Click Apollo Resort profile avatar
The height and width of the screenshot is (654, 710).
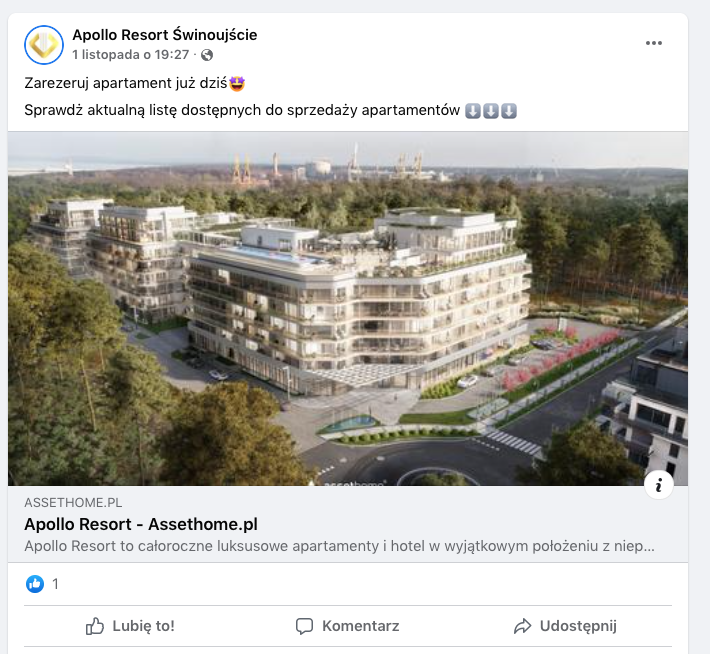[x=43, y=44]
